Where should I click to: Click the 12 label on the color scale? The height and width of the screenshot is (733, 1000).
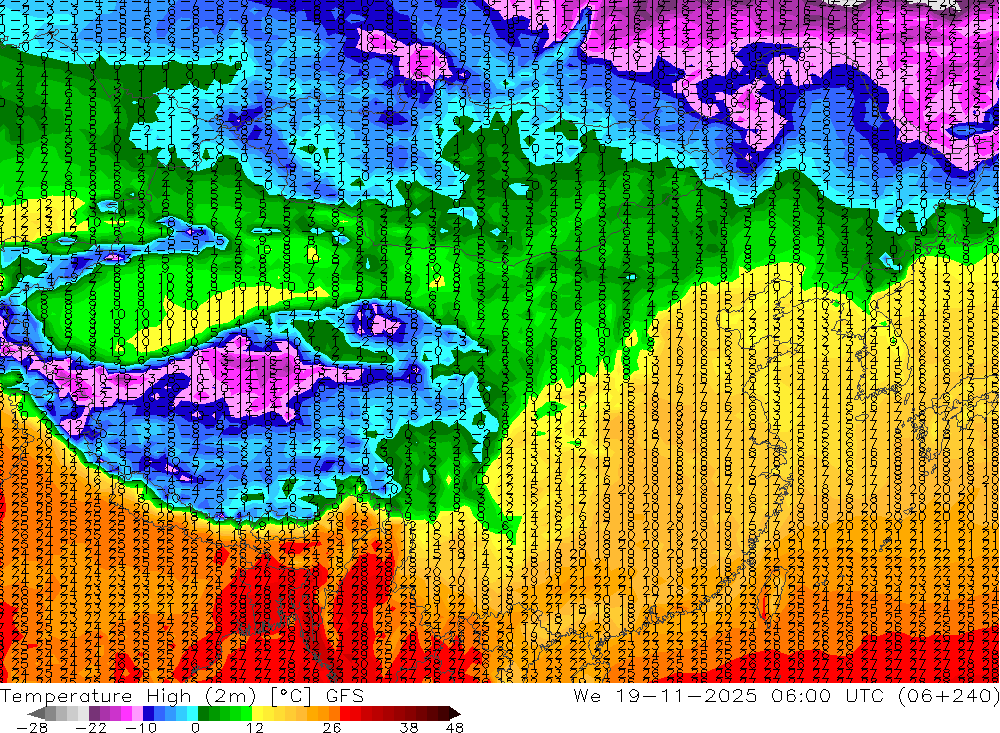point(254,728)
